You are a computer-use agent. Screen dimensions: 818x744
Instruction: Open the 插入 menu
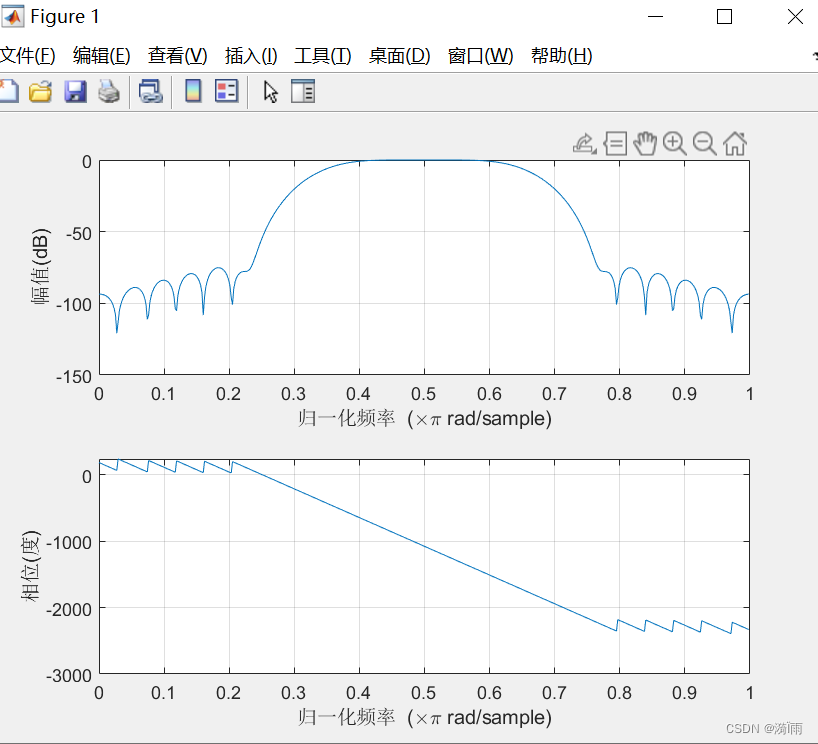pyautogui.click(x=250, y=56)
